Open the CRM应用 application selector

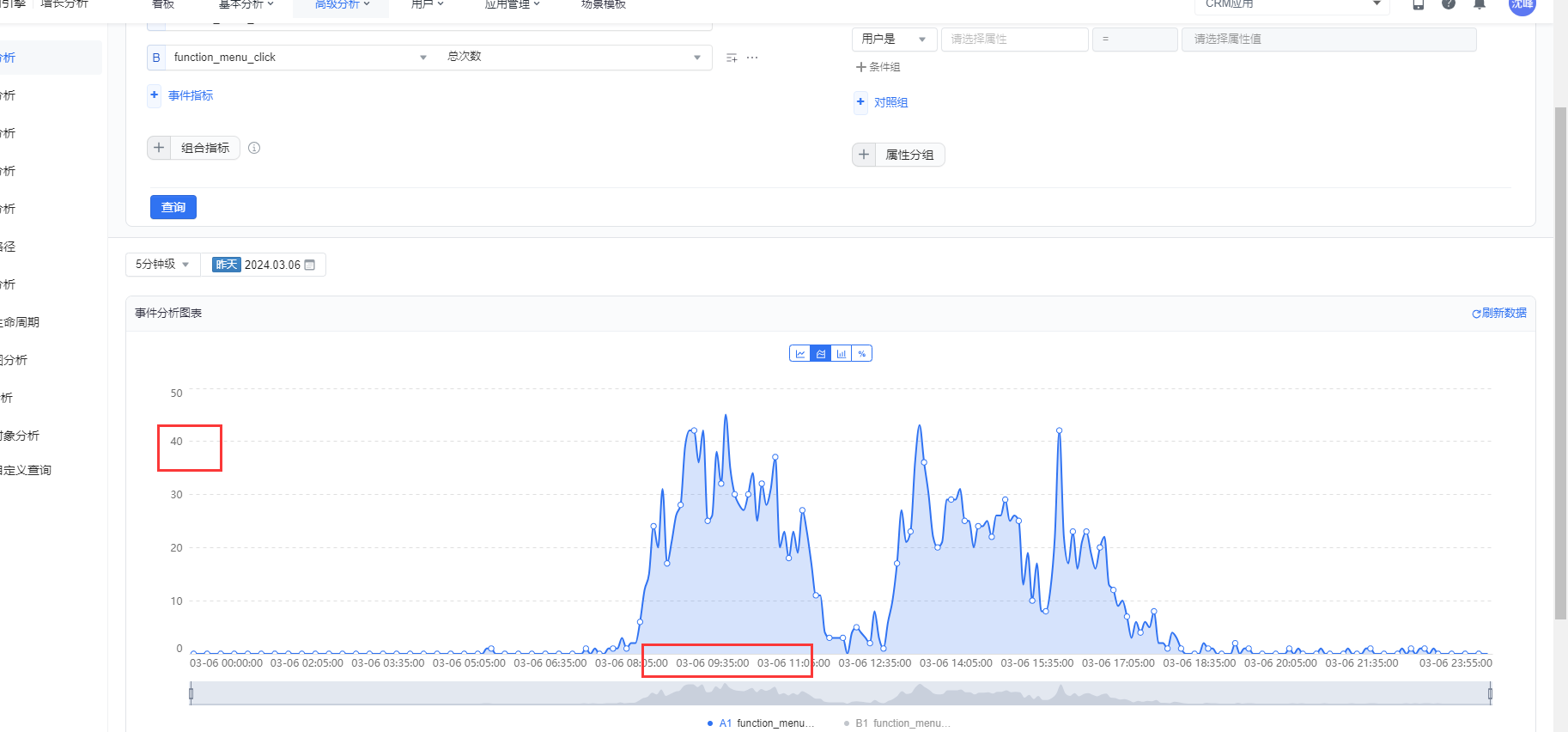click(1291, 4)
